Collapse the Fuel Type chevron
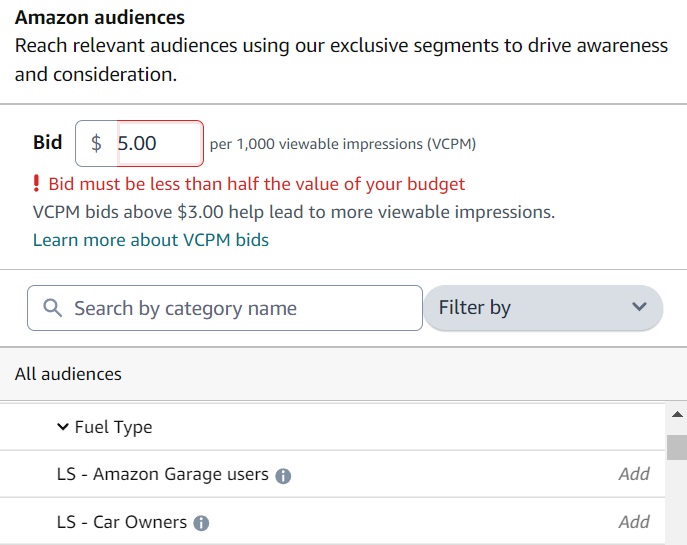The image size is (687, 545). click(x=63, y=427)
